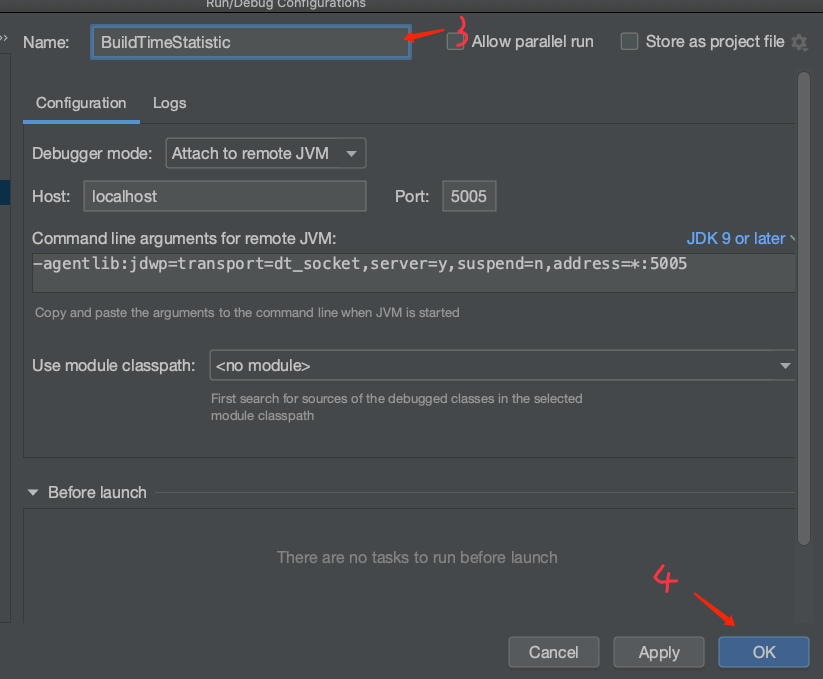Click the remote JVM command line arguments box
The image size is (823, 679).
pyautogui.click(x=414, y=273)
